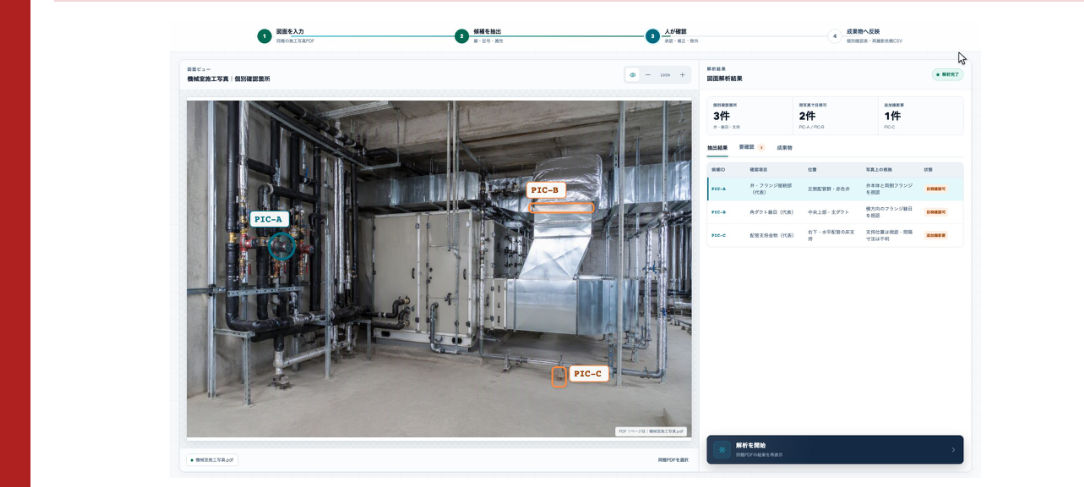Click the status badge in PIC-B row

coord(936,212)
